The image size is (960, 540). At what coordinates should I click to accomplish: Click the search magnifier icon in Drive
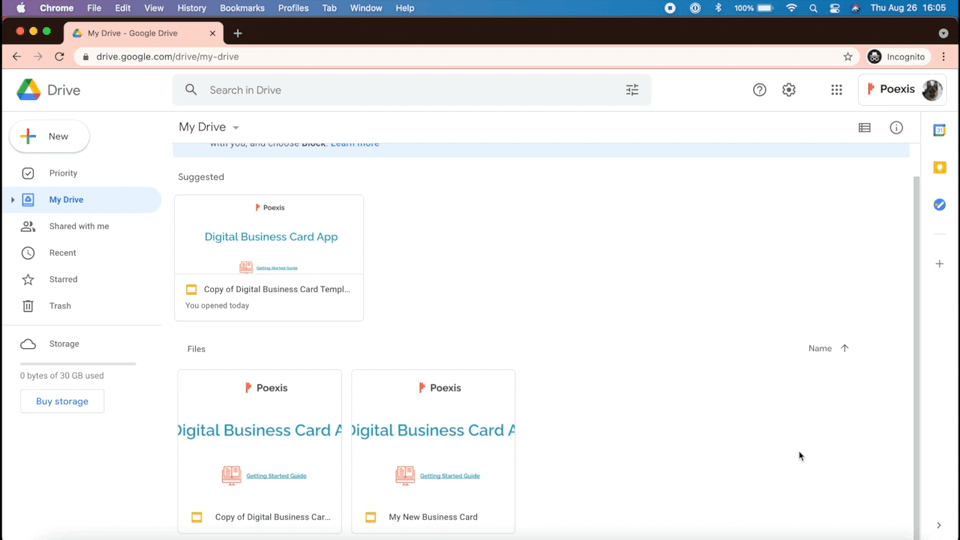(191, 90)
